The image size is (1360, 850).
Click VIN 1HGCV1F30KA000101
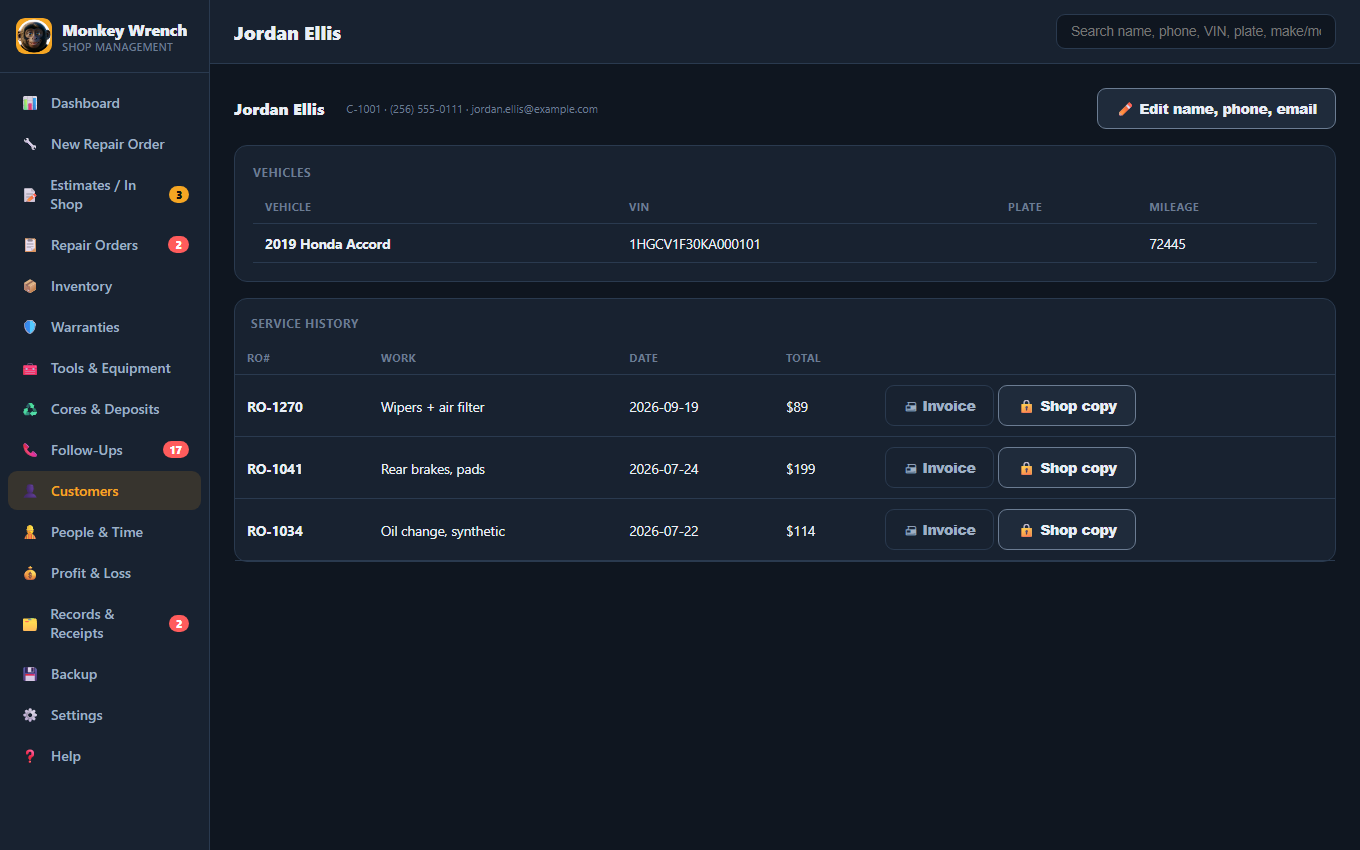pos(695,244)
